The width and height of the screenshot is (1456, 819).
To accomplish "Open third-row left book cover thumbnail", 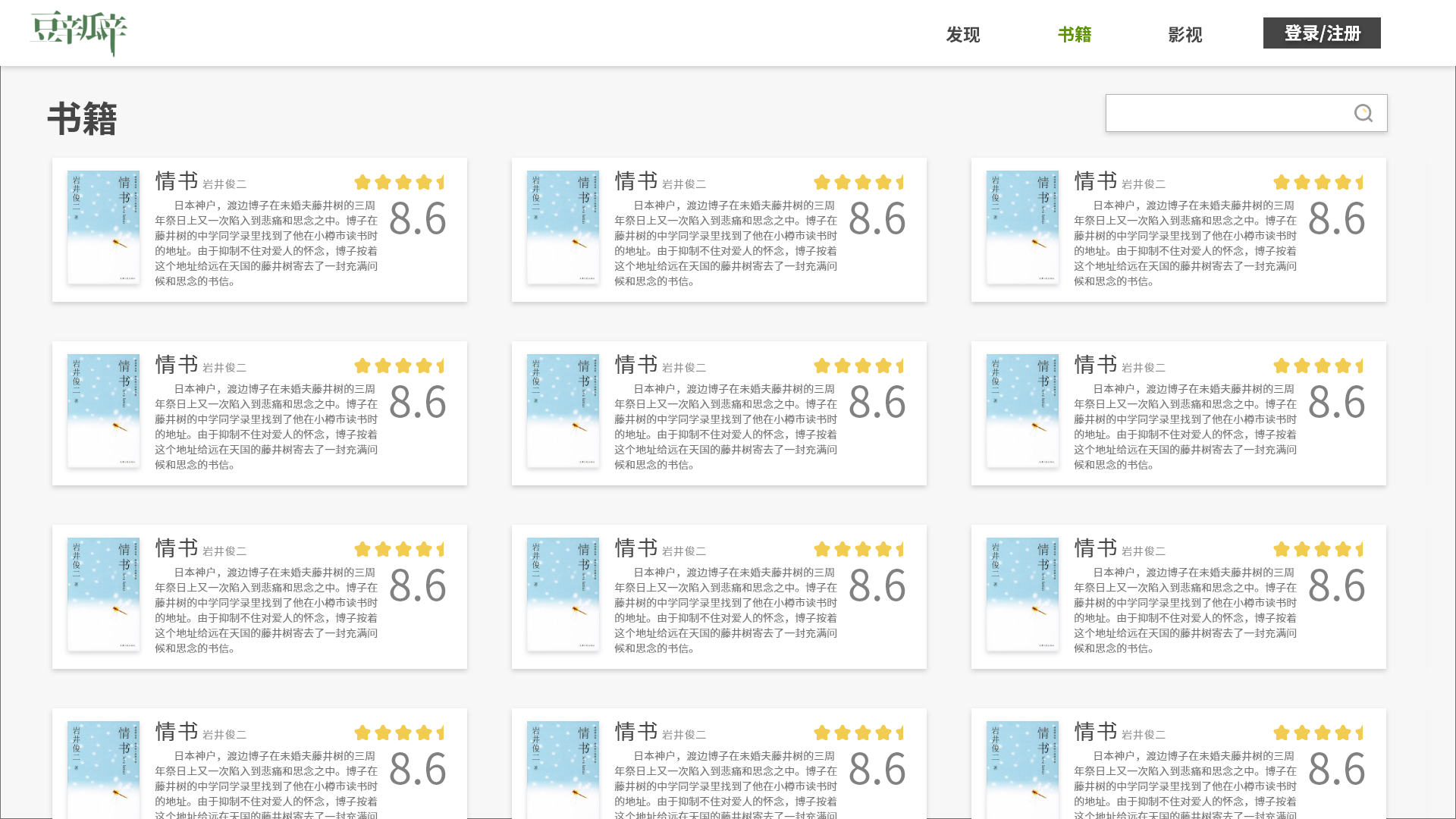I will [x=103, y=594].
